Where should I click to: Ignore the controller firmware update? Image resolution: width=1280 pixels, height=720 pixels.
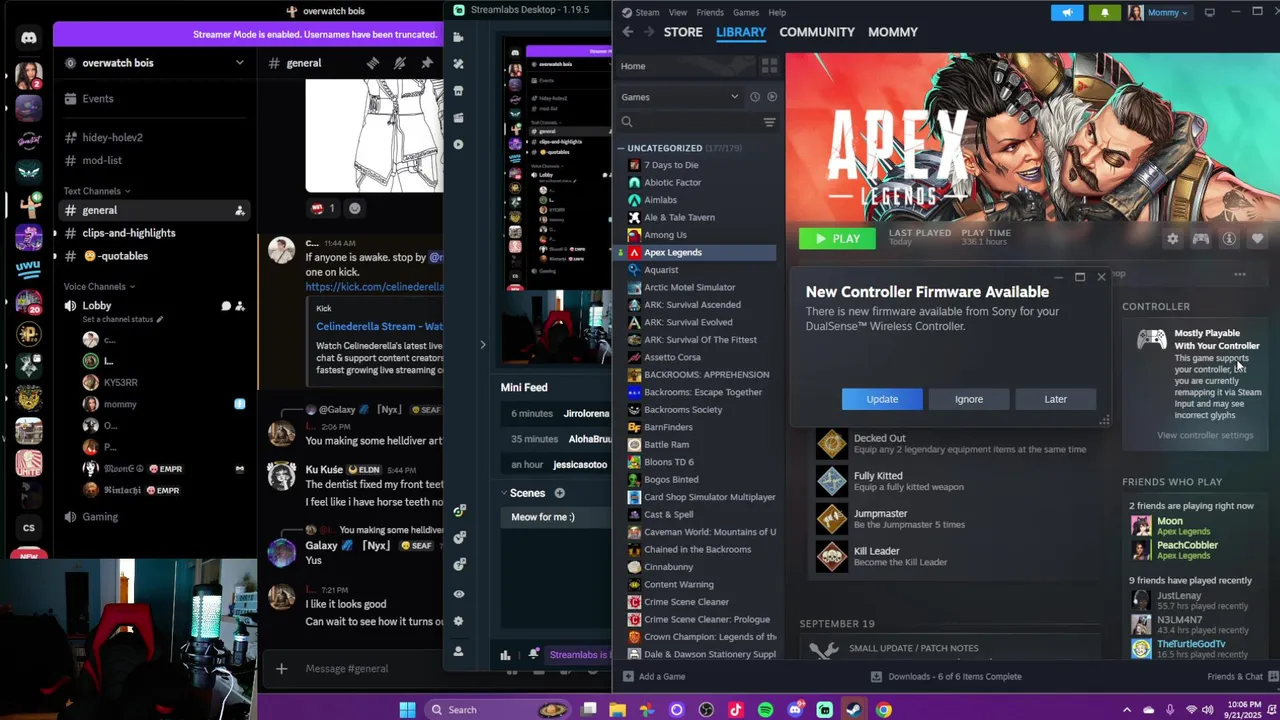point(969,399)
